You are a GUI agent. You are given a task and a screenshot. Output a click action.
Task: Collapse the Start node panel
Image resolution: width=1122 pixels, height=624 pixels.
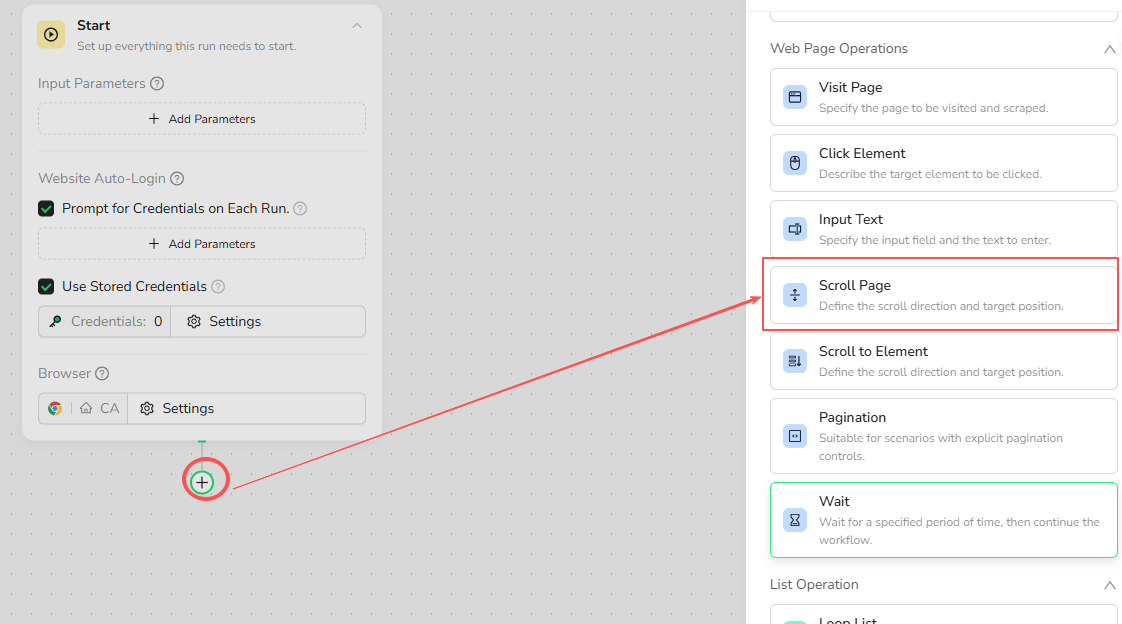pyautogui.click(x=357, y=26)
